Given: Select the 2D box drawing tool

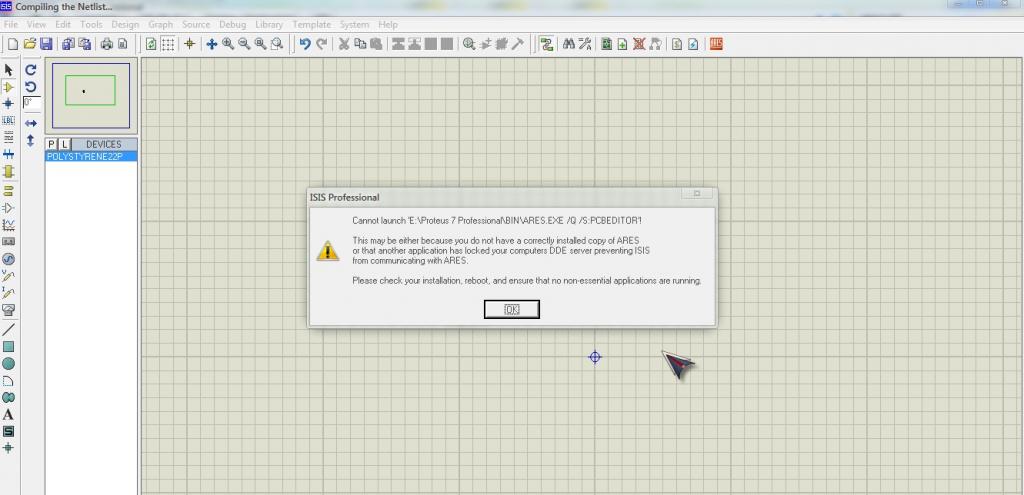Looking at the screenshot, I should point(8,346).
